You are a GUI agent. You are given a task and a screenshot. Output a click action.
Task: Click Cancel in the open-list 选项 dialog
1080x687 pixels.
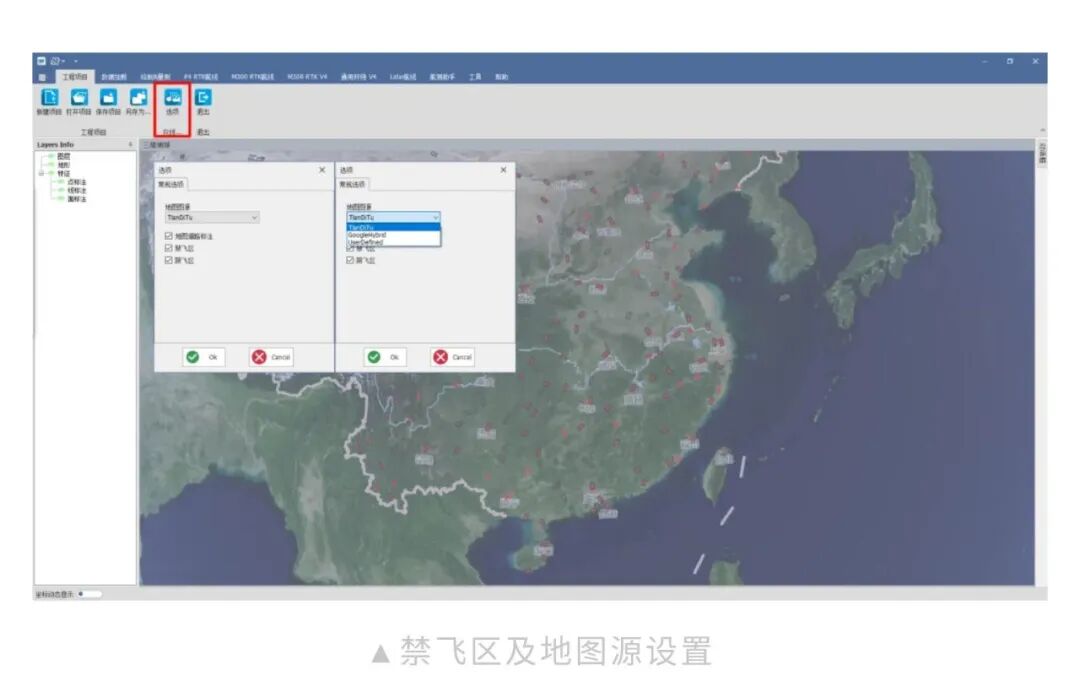453,357
